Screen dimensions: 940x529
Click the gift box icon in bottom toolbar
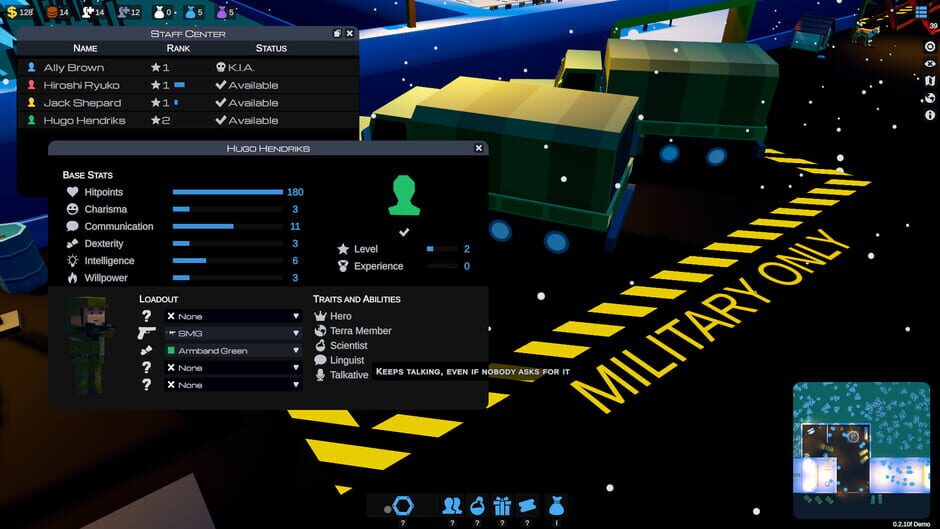tap(502, 506)
